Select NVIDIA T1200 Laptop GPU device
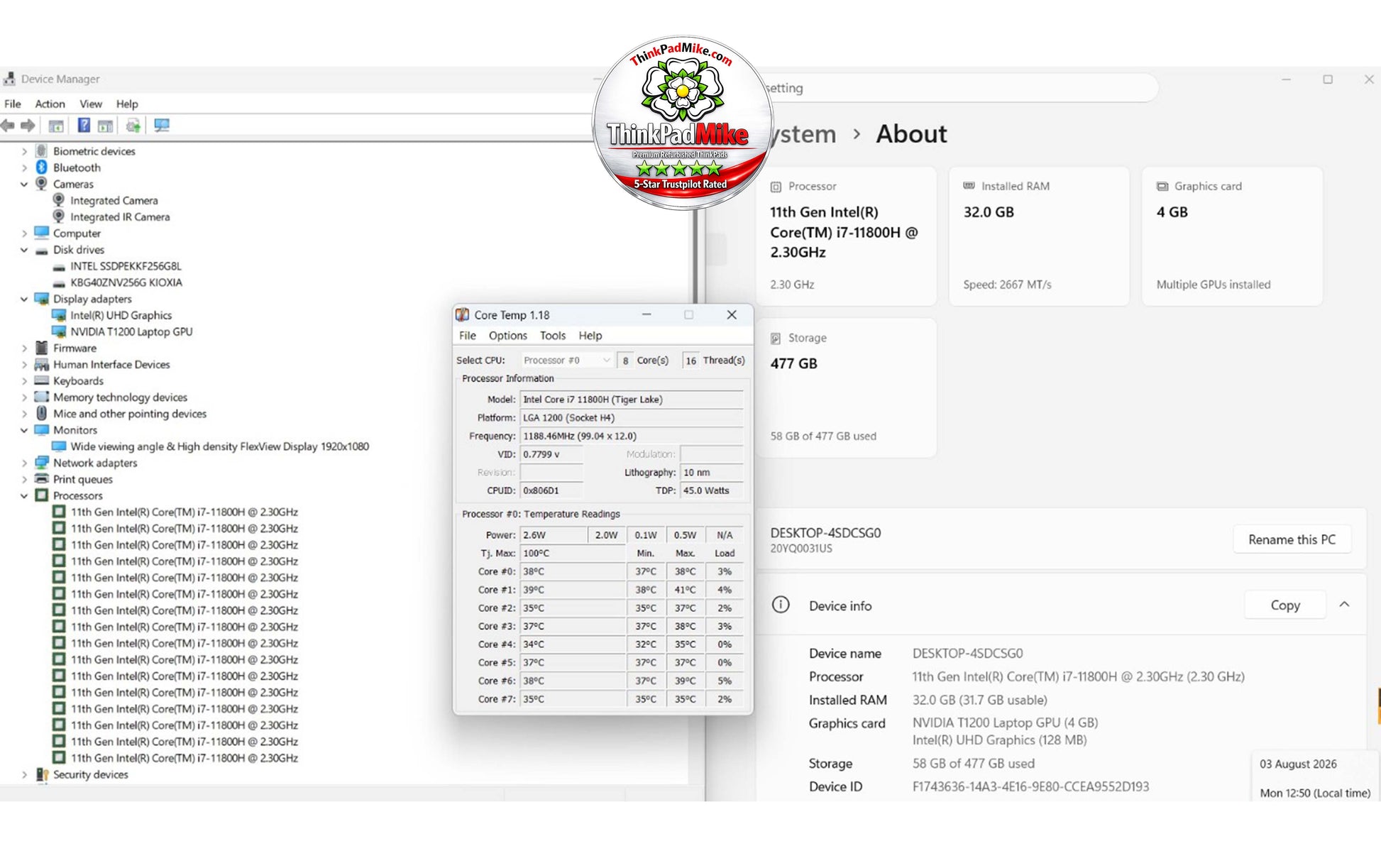The width and height of the screenshot is (1381, 868). (131, 331)
